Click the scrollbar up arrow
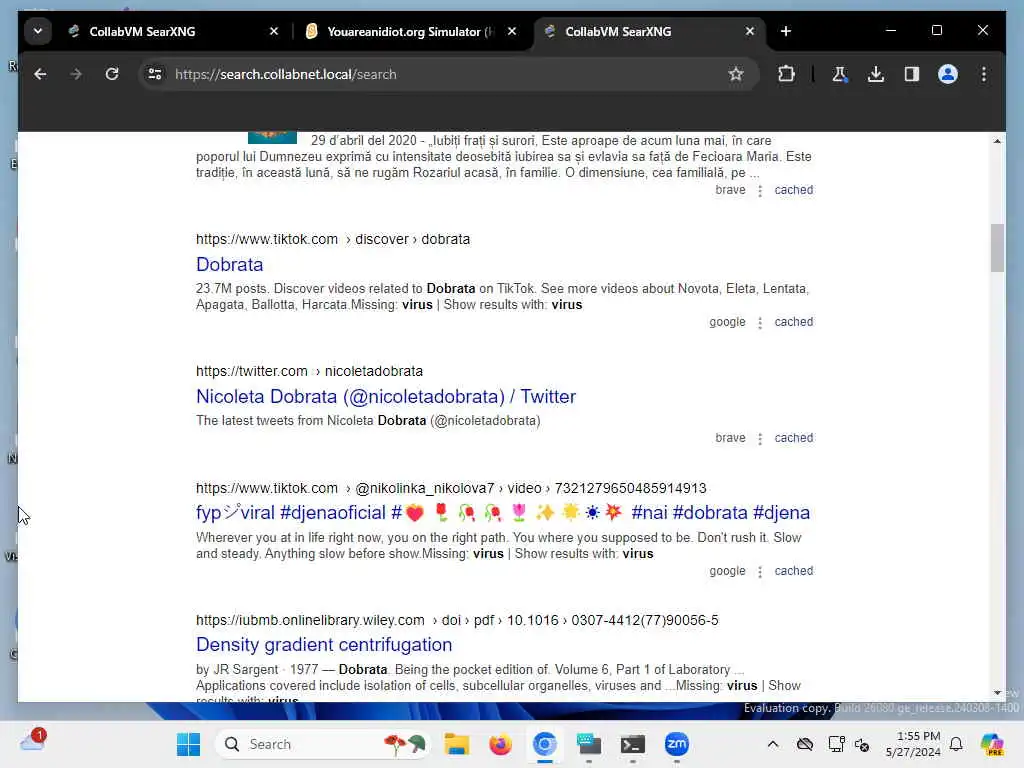 pos(997,141)
